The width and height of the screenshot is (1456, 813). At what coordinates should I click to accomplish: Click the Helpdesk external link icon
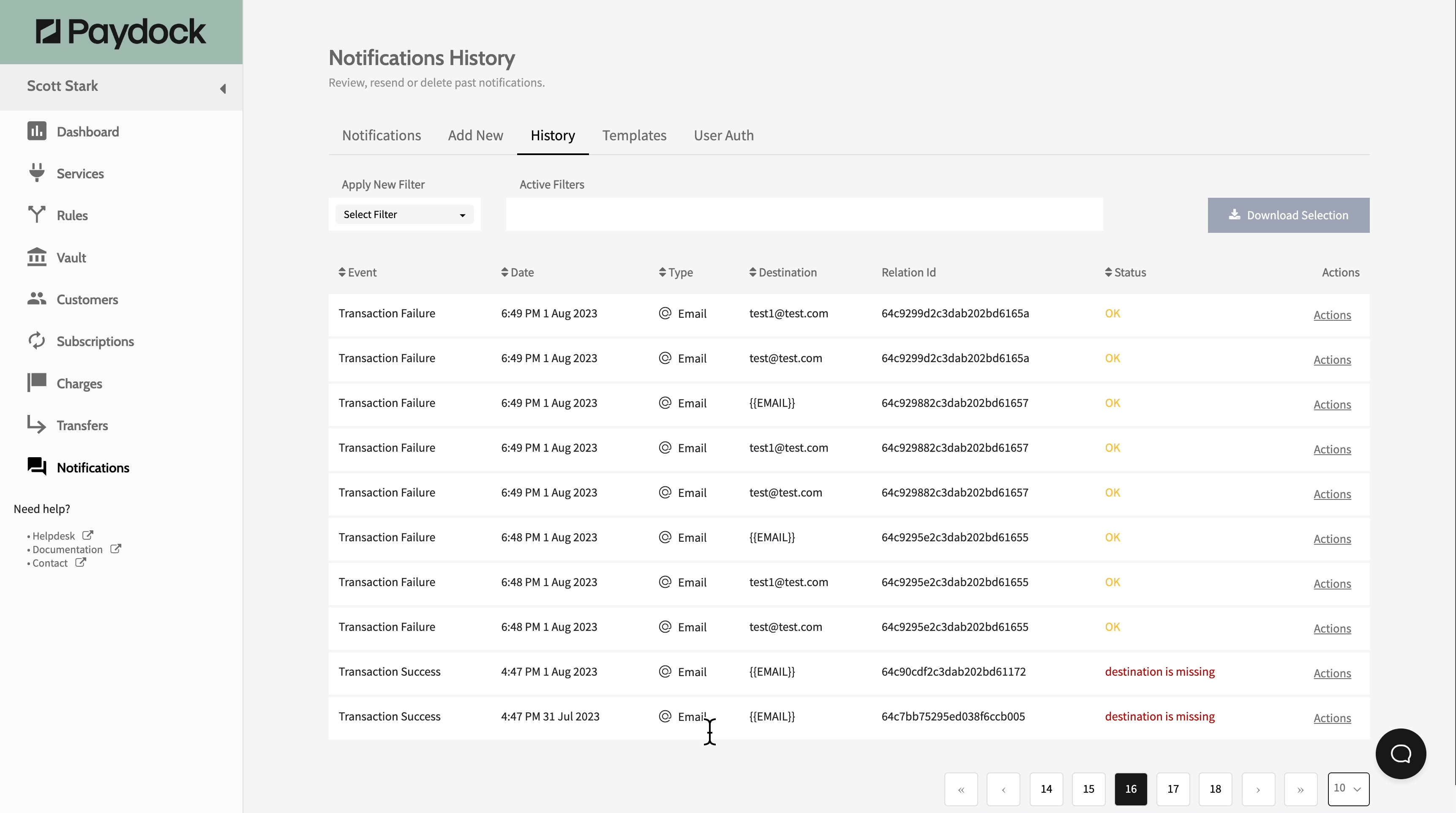coord(87,535)
